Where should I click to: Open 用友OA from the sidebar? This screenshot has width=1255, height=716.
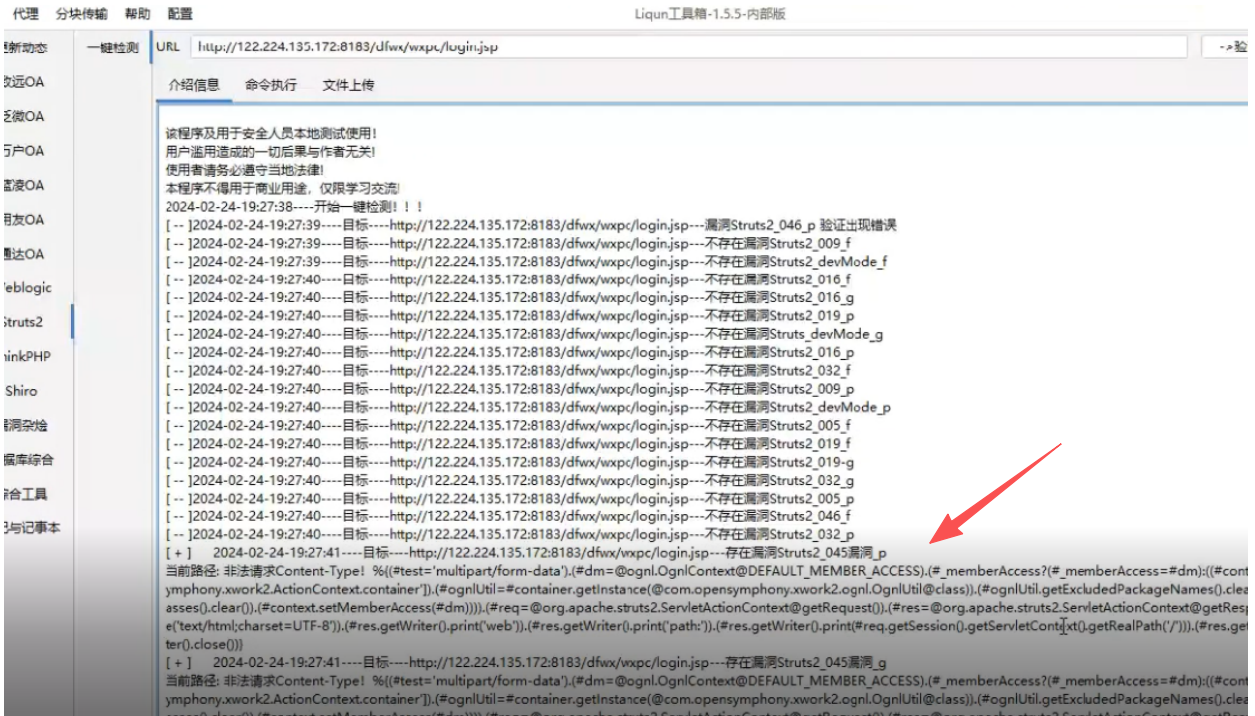click(24, 219)
